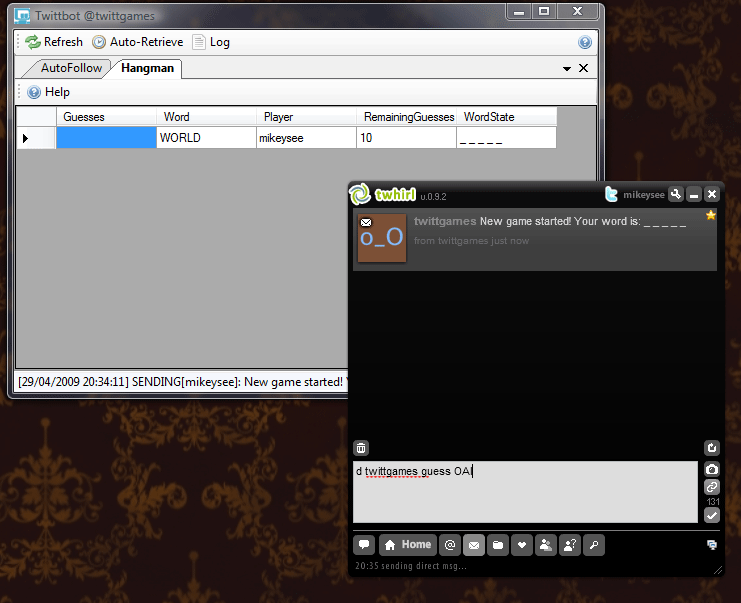
Task: Click the link shortener icon
Action: [711, 486]
